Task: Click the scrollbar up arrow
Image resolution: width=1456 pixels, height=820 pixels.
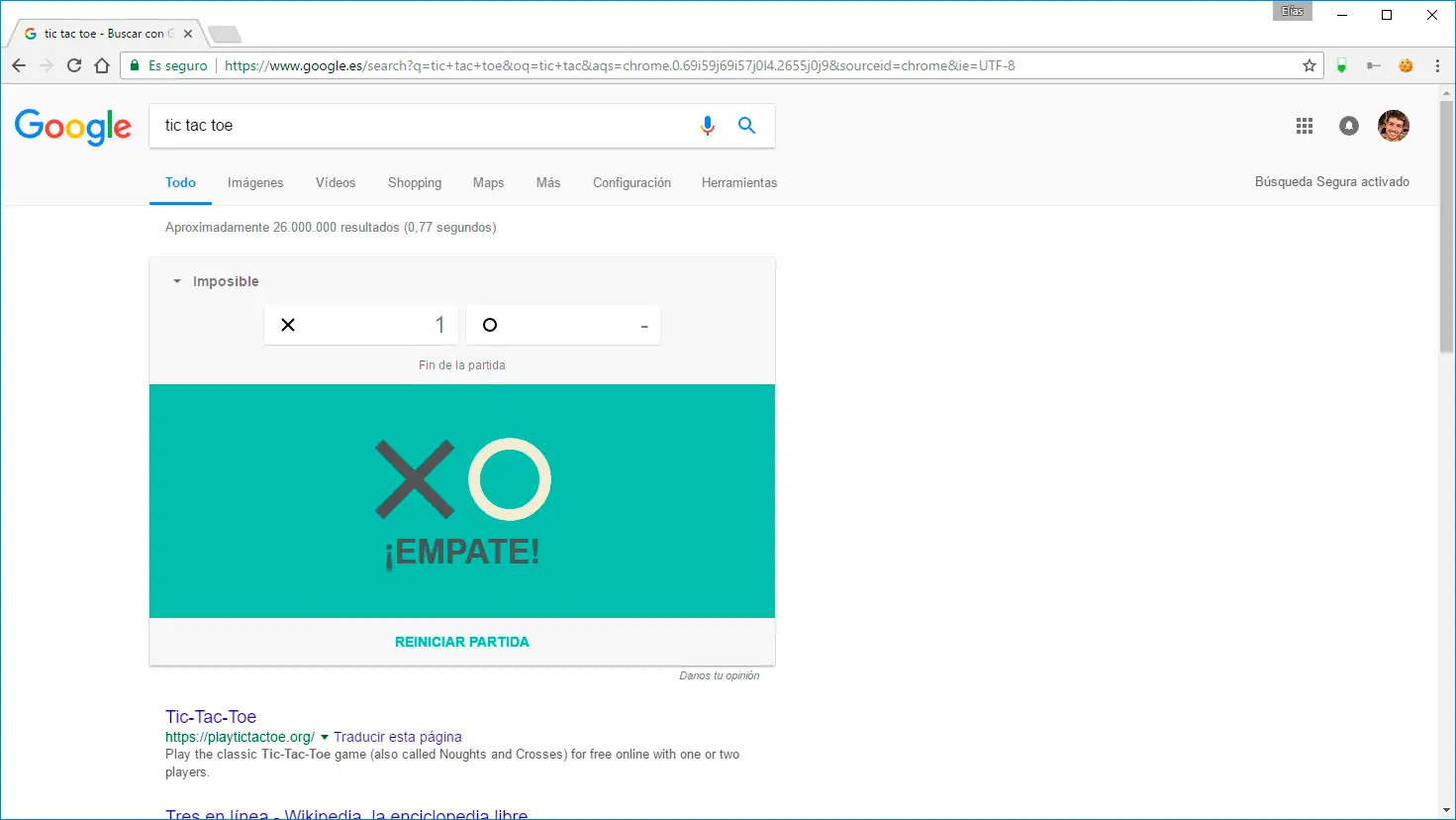Action: tap(1447, 91)
